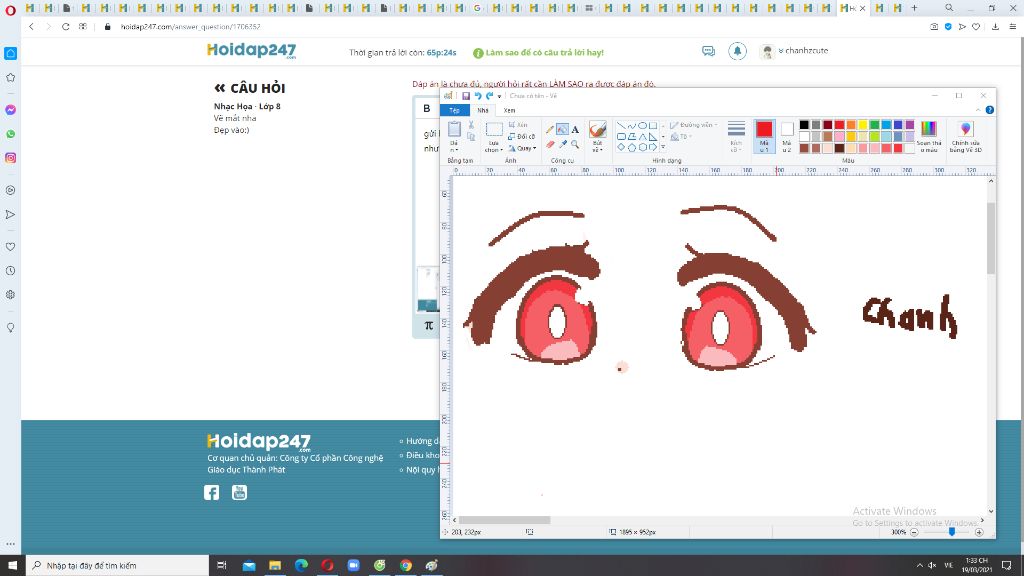Select Color 1 (Màu 1) box
Viewport: 1024px width, 576px height.
point(764,136)
